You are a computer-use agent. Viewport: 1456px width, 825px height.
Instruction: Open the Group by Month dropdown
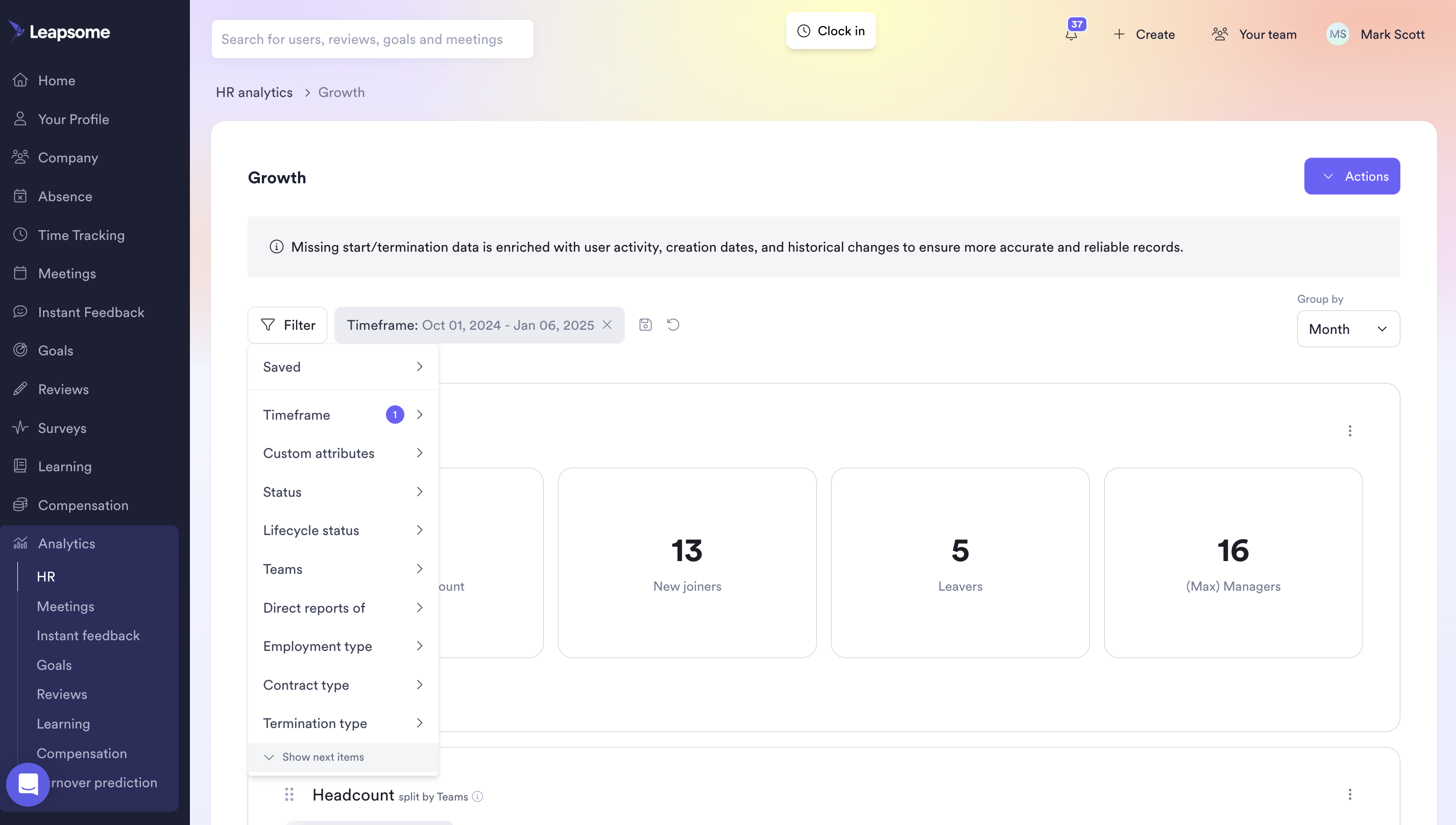pyautogui.click(x=1348, y=329)
